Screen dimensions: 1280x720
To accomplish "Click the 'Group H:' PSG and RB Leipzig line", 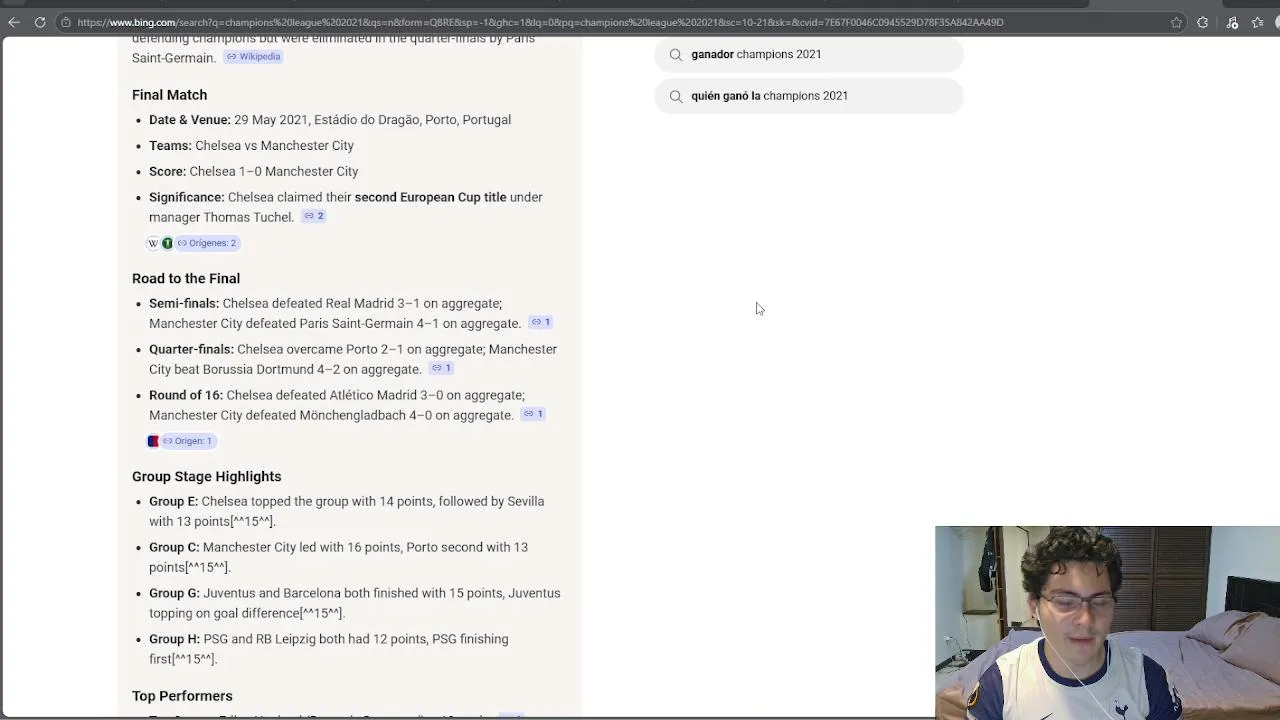I will [x=329, y=650].
